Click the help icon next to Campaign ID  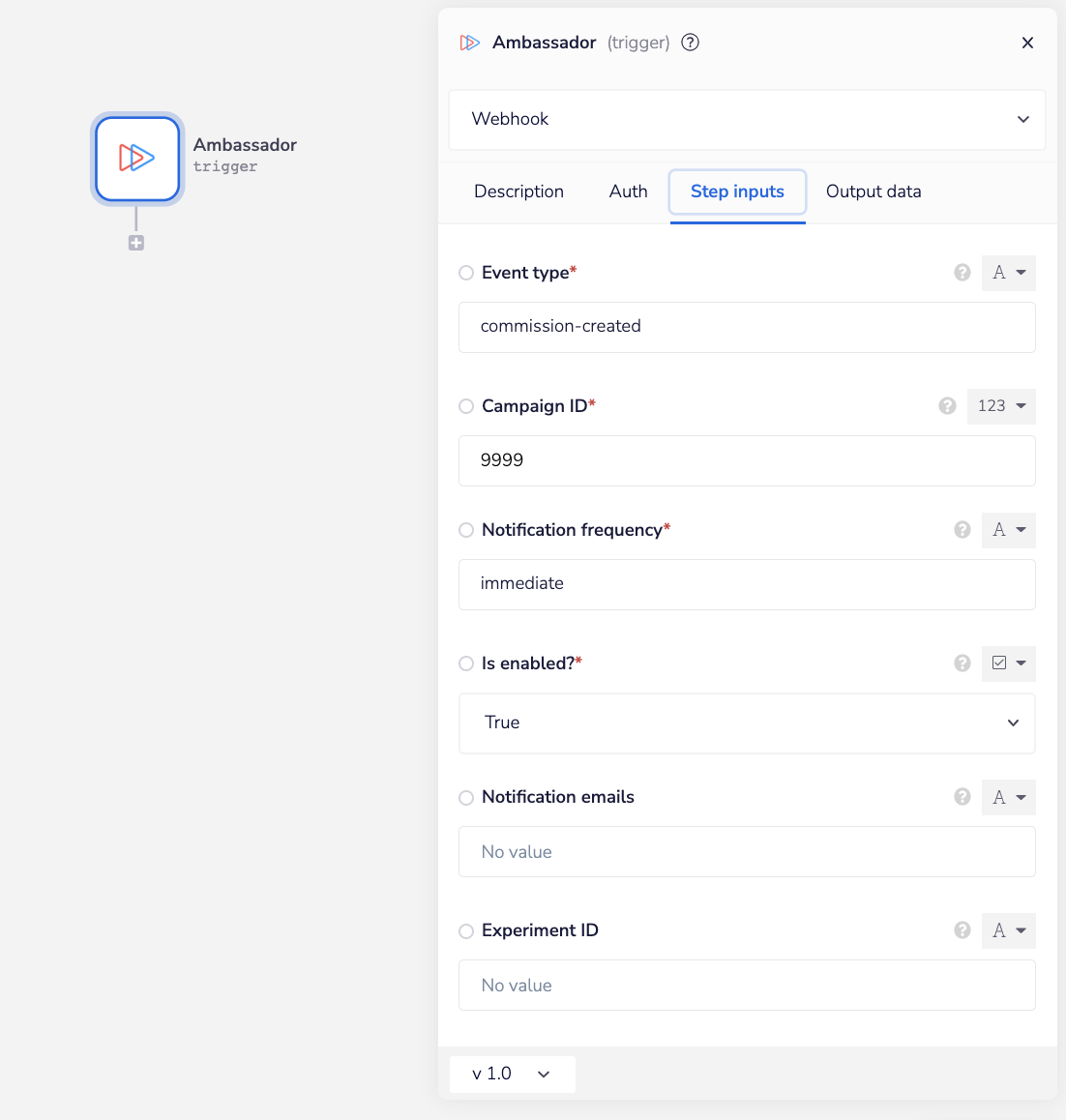pos(946,406)
